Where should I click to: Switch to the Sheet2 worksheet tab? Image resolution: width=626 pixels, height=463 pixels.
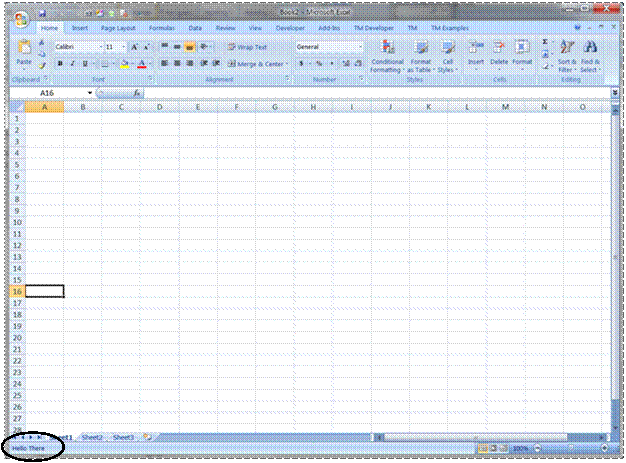click(x=92, y=437)
